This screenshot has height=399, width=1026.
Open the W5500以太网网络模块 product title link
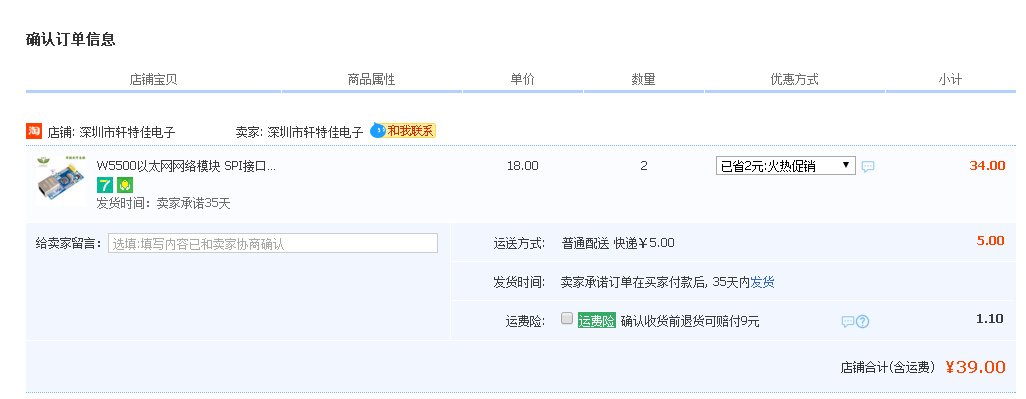tap(186, 166)
